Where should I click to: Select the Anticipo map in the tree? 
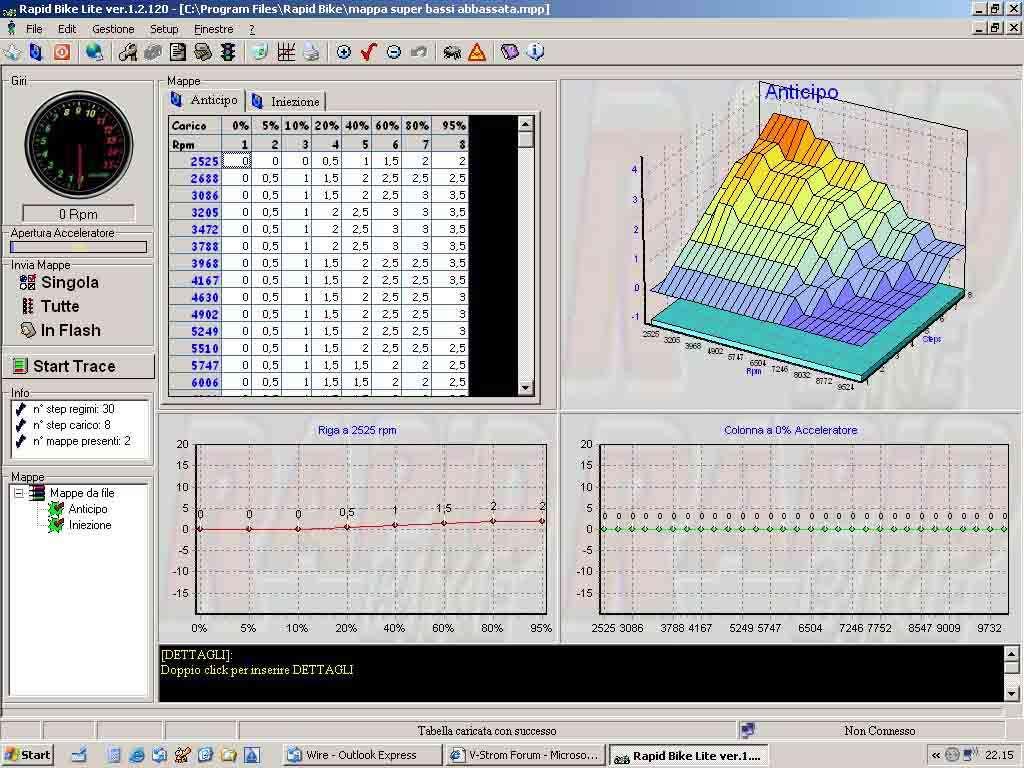click(x=88, y=509)
